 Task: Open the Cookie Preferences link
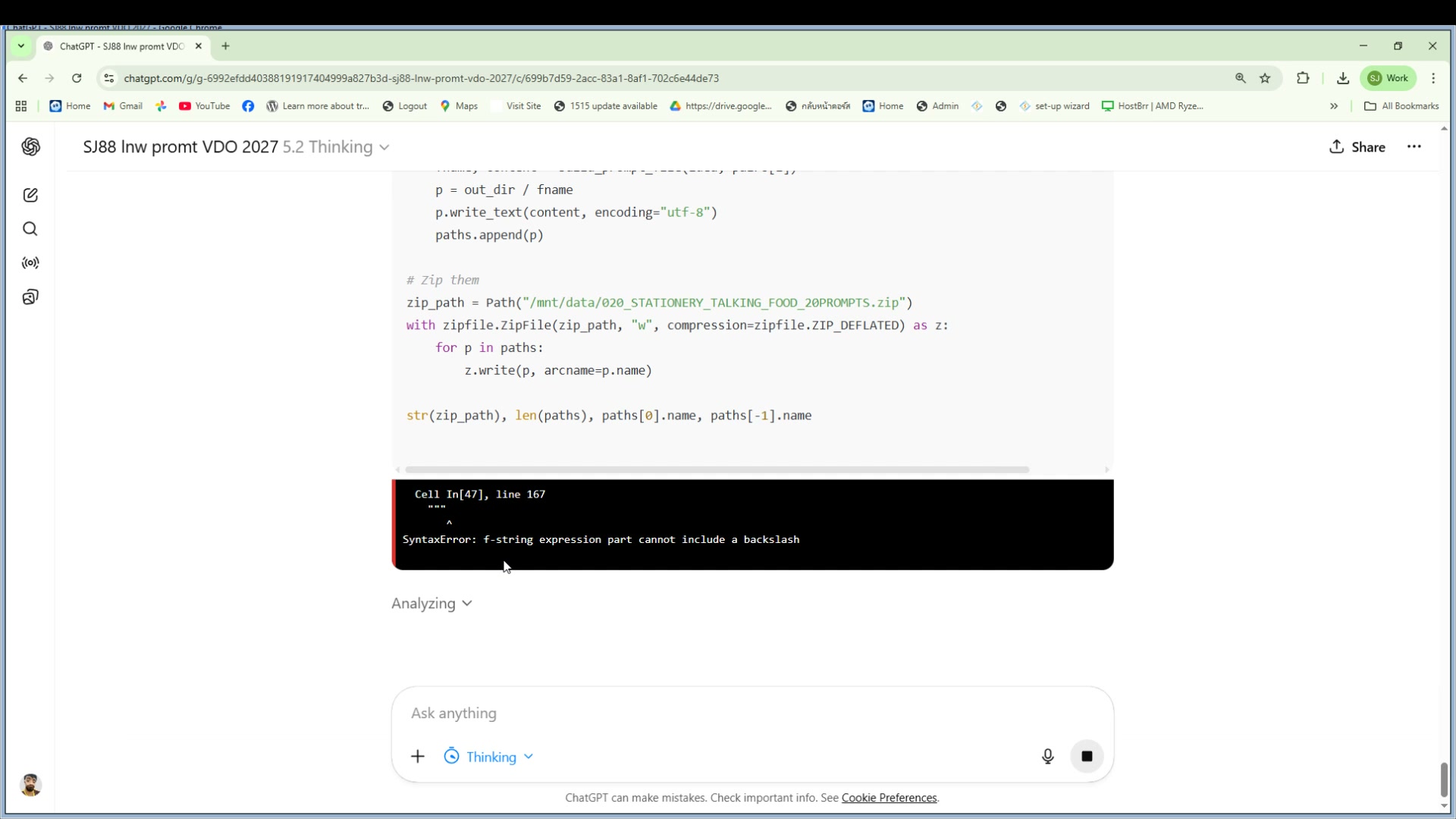point(889,798)
